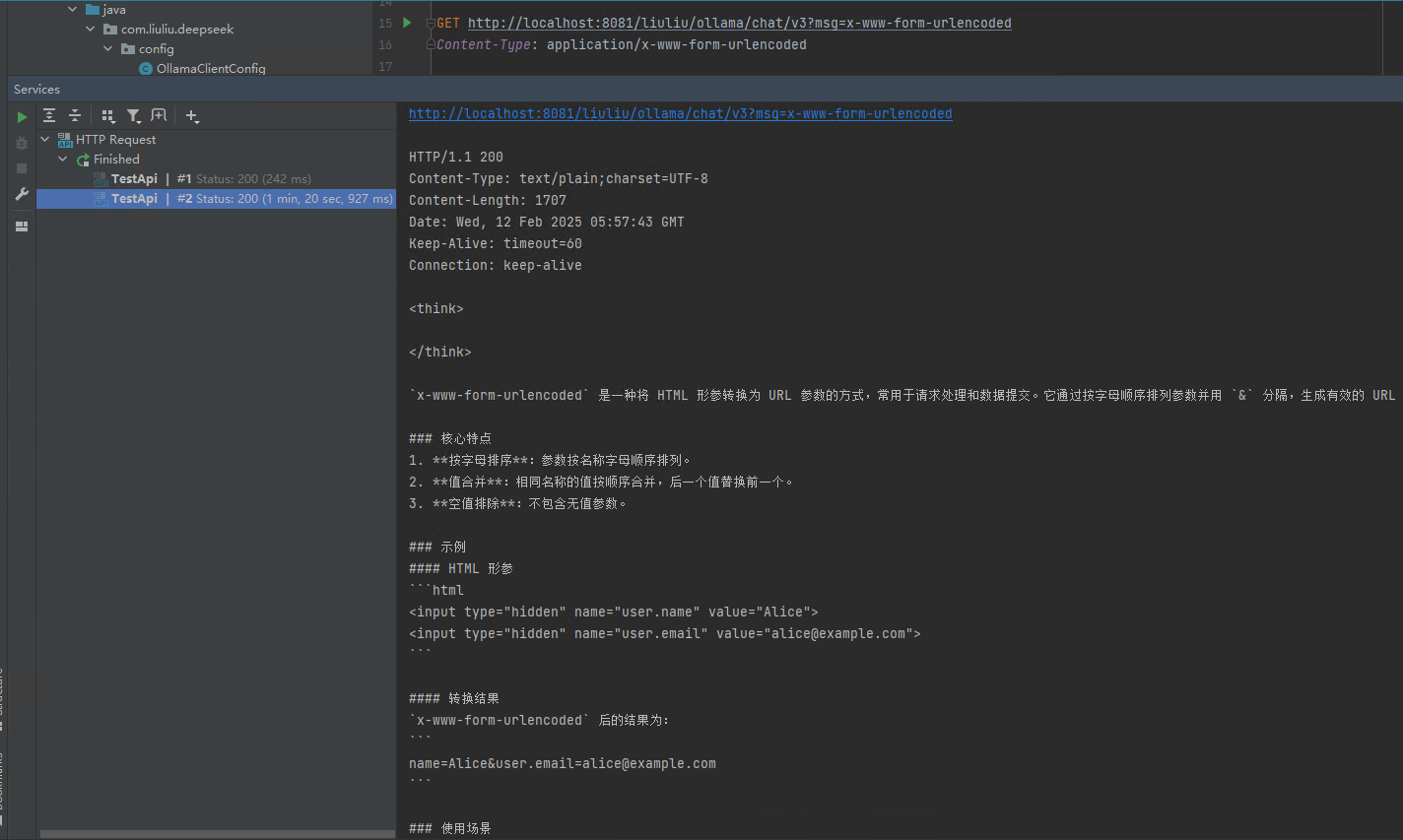Collapse the Finished tree node
The image size is (1403, 840).
click(63, 160)
